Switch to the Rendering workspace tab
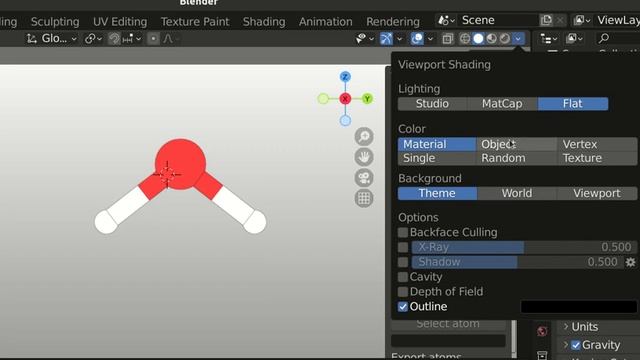640x360 pixels. [x=393, y=22]
